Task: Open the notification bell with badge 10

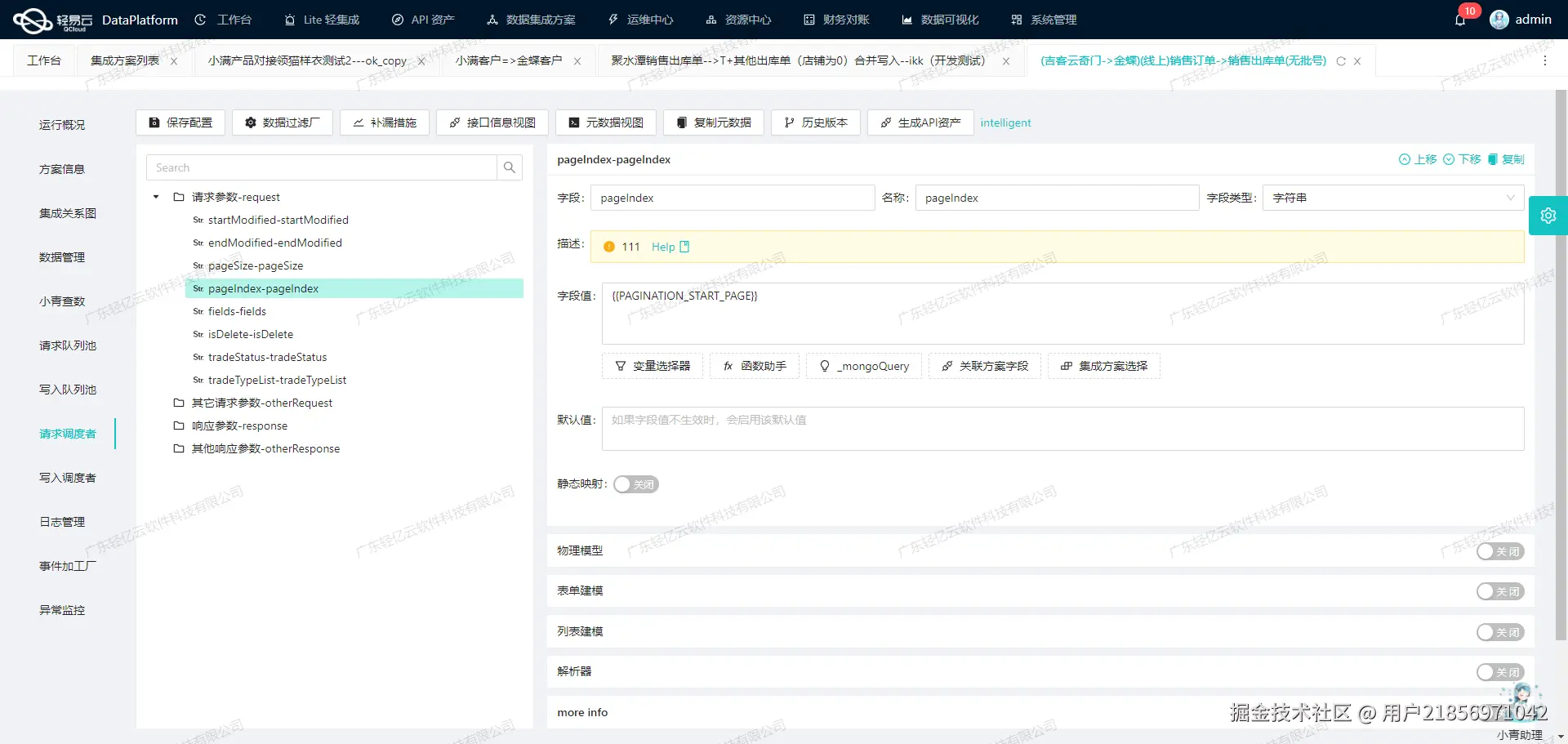Action: (x=1462, y=19)
